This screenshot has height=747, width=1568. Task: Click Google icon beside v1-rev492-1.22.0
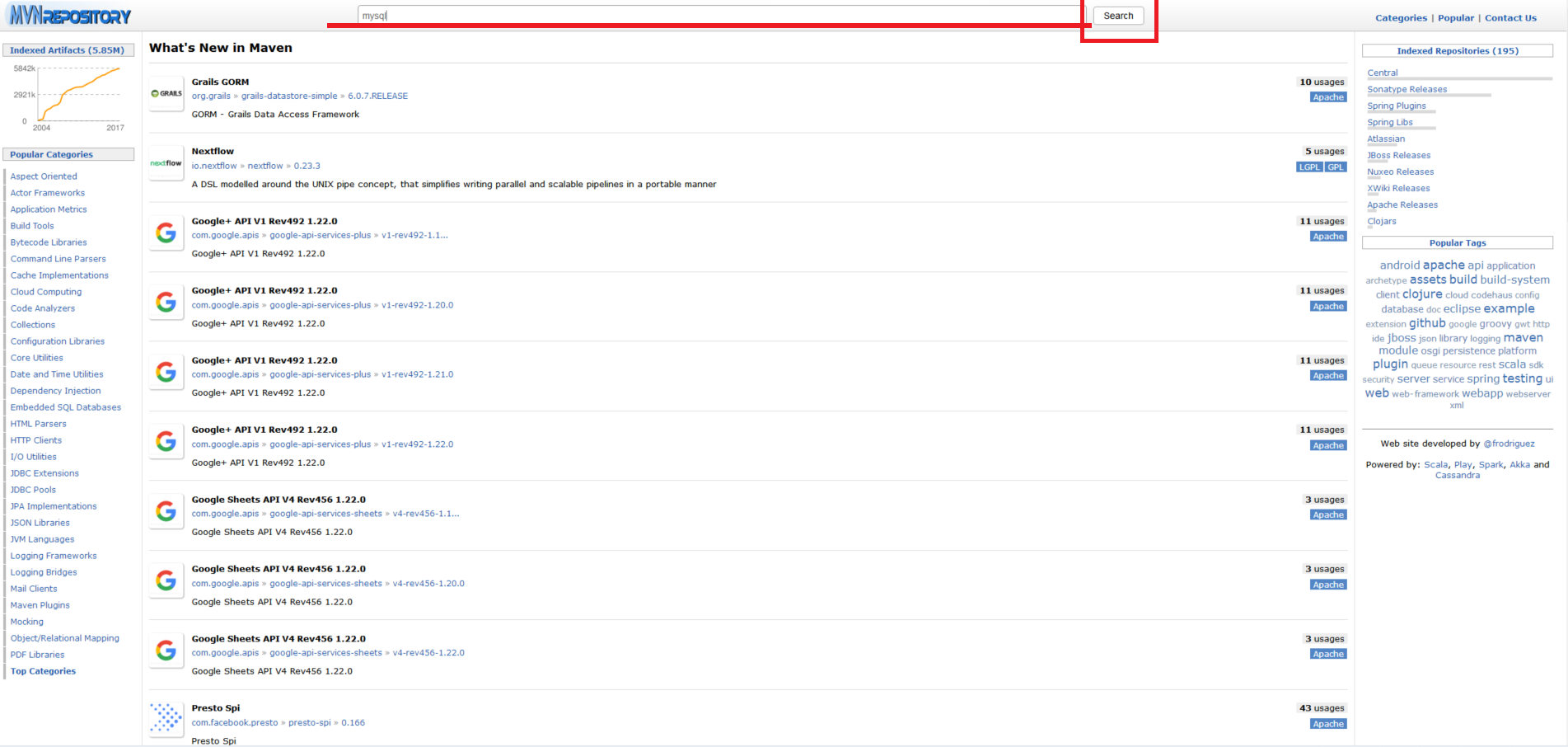(166, 442)
